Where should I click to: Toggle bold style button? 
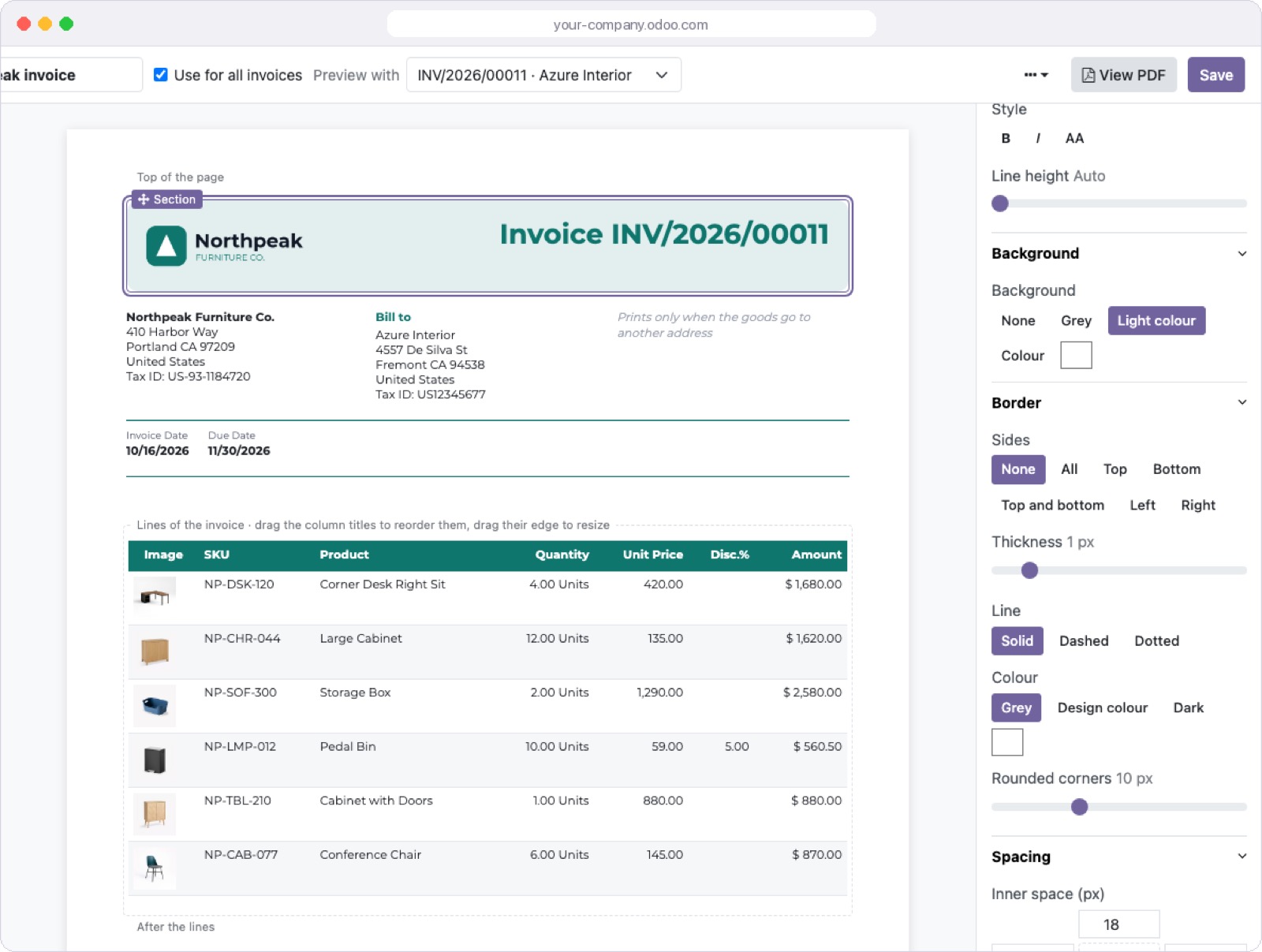[x=1006, y=138]
